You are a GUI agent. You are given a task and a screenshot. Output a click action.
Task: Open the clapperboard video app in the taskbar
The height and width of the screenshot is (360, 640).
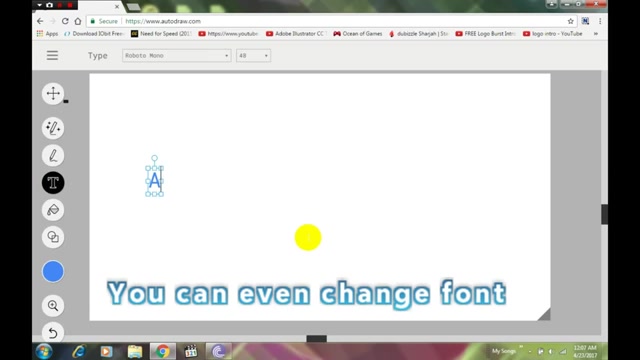point(191,351)
